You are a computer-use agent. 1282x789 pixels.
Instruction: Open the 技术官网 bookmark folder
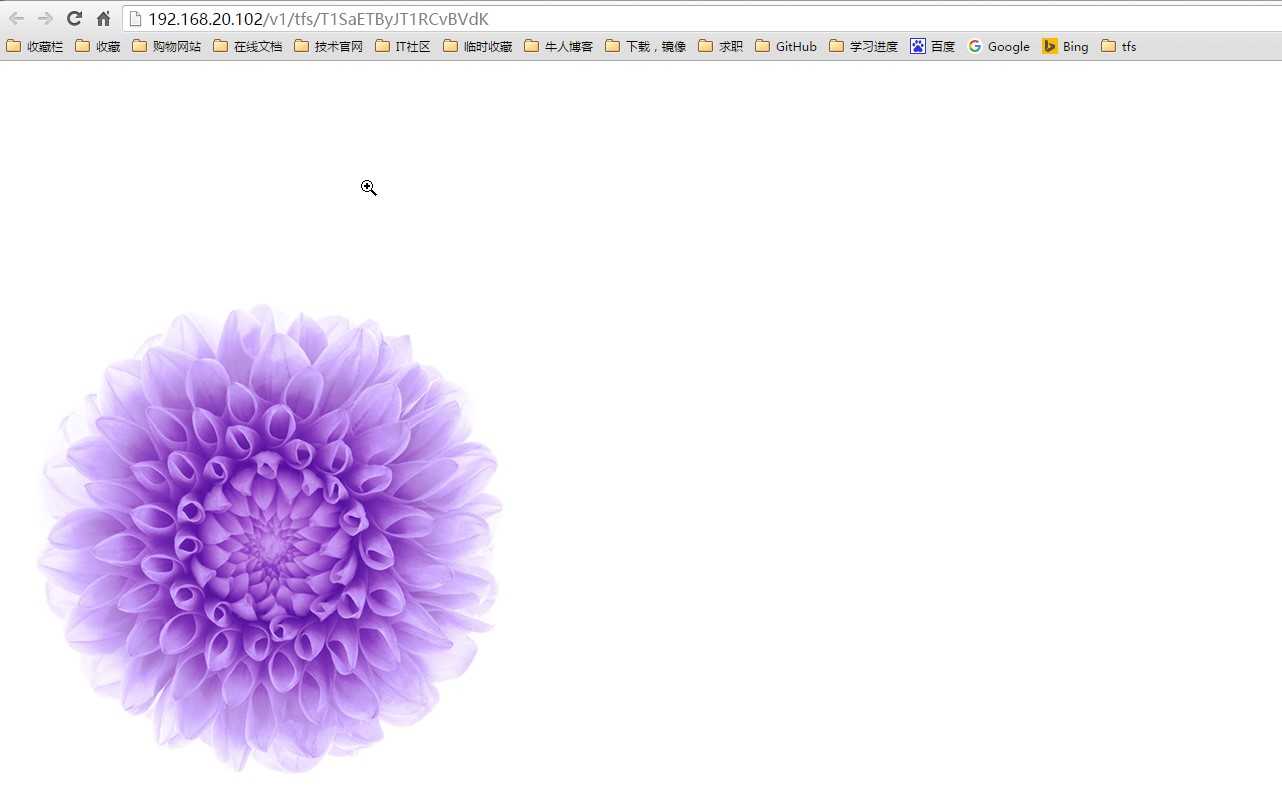click(329, 46)
